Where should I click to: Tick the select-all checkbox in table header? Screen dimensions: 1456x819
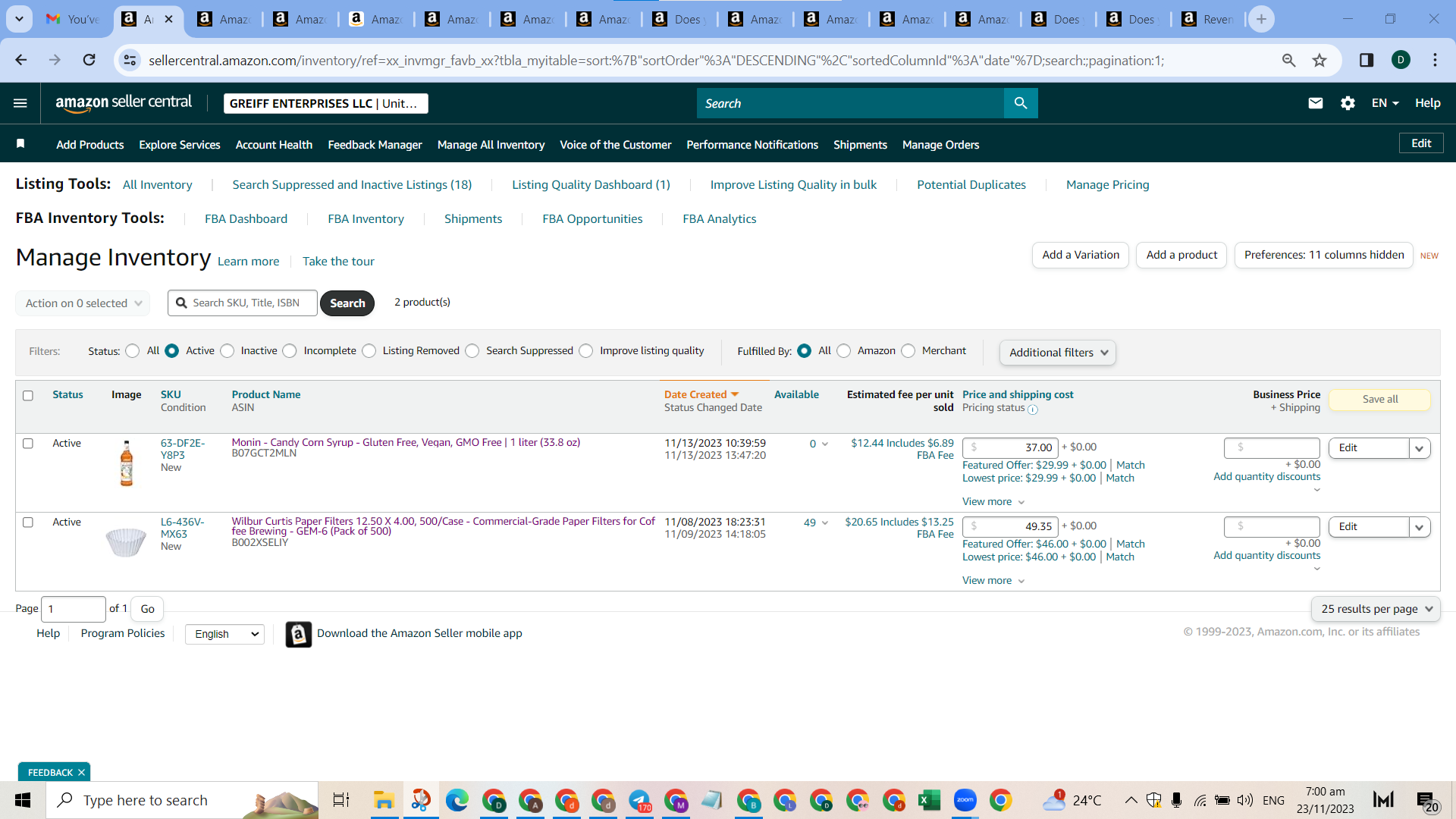click(x=28, y=395)
